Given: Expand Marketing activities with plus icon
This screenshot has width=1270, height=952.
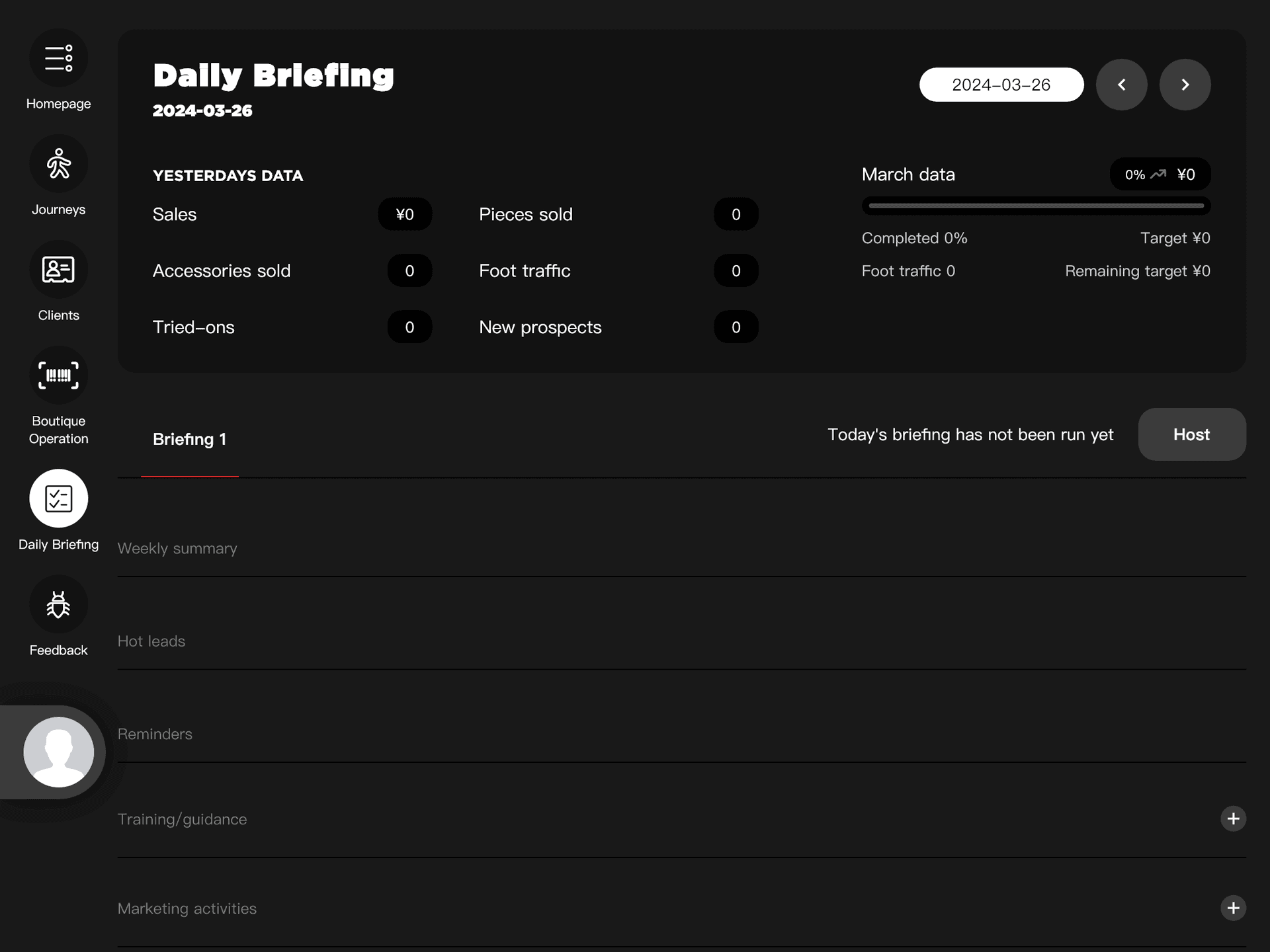Looking at the screenshot, I should pos(1233,908).
